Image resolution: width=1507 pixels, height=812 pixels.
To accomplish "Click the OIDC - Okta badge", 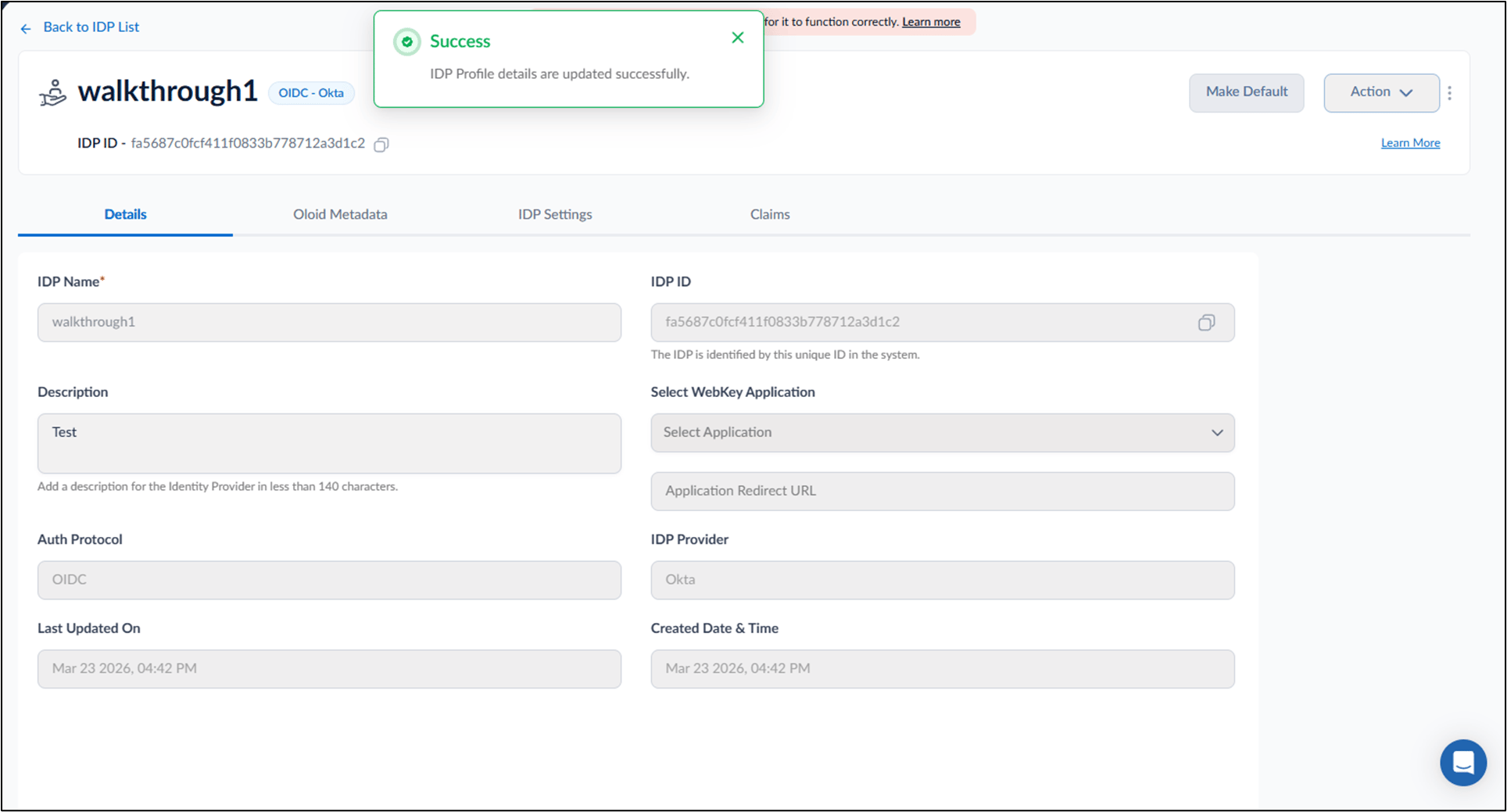I will click(x=311, y=93).
